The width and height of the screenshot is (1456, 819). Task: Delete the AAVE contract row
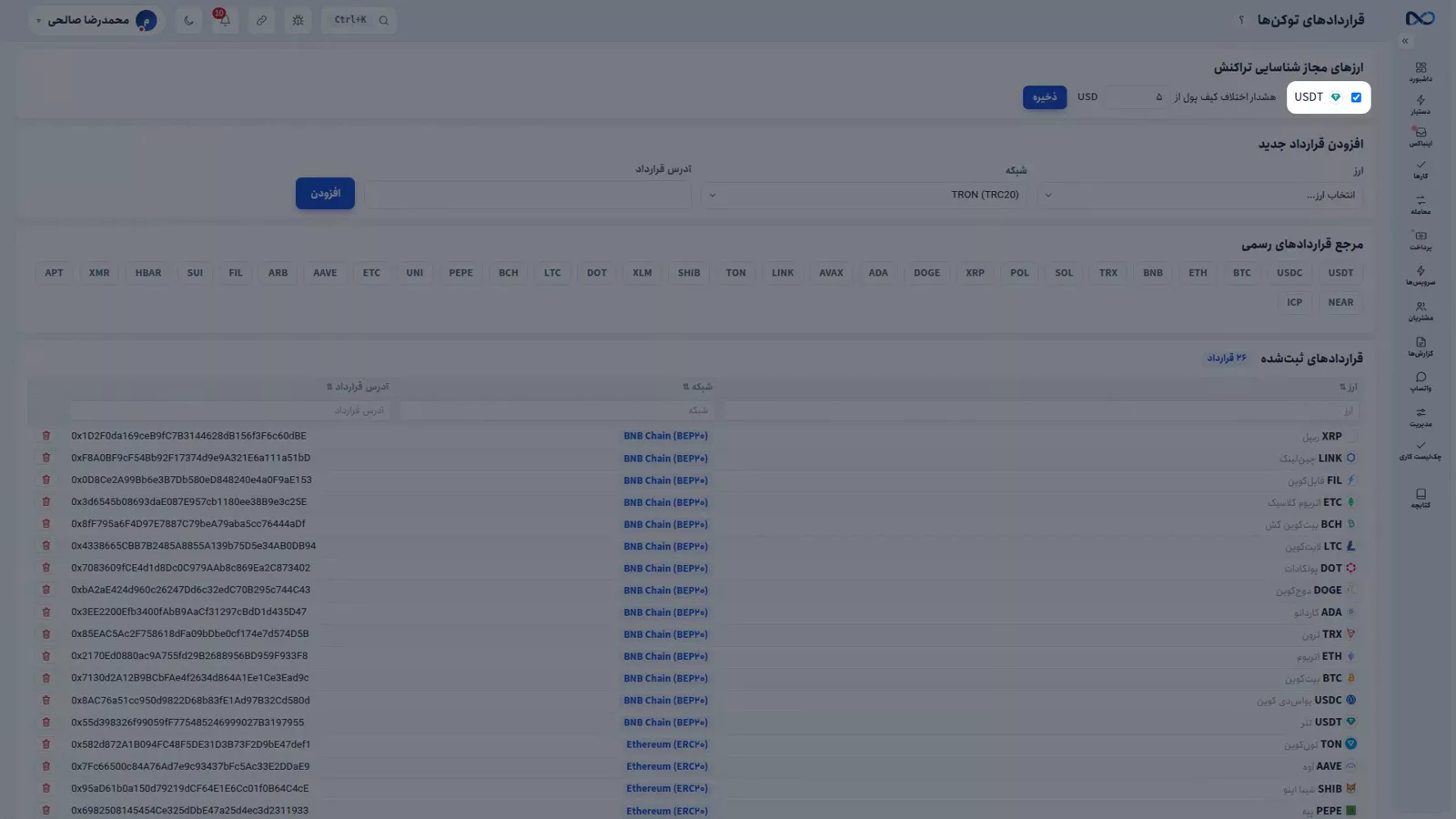pos(46,766)
